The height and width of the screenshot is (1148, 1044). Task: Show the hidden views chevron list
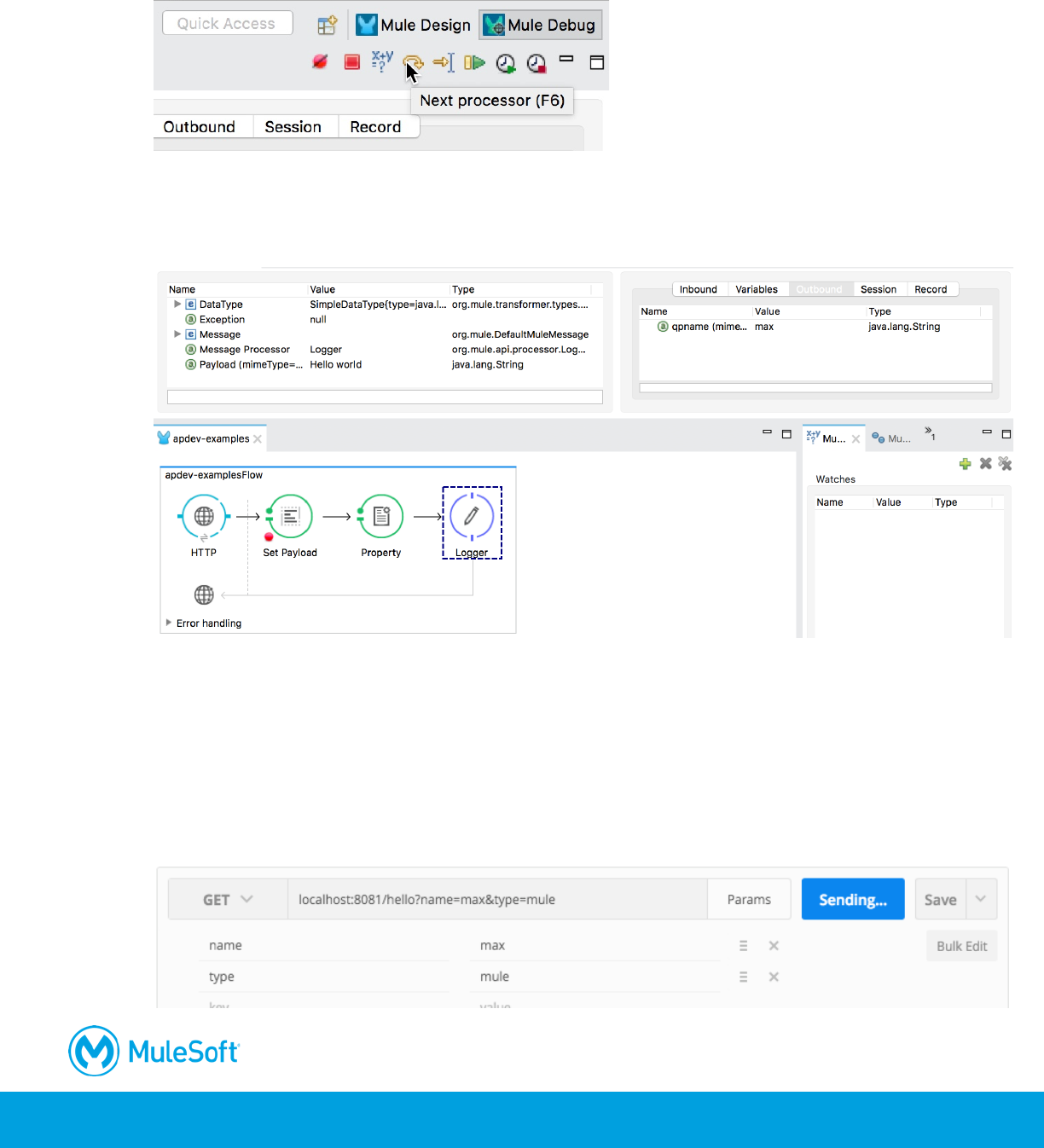click(931, 433)
